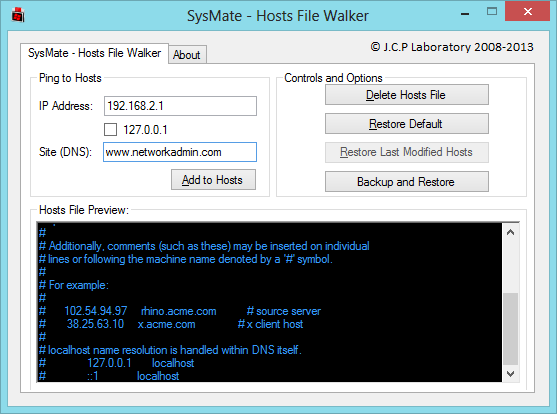This screenshot has width=557, height=414.
Task: Open Backup and Restore
Action: tap(407, 182)
